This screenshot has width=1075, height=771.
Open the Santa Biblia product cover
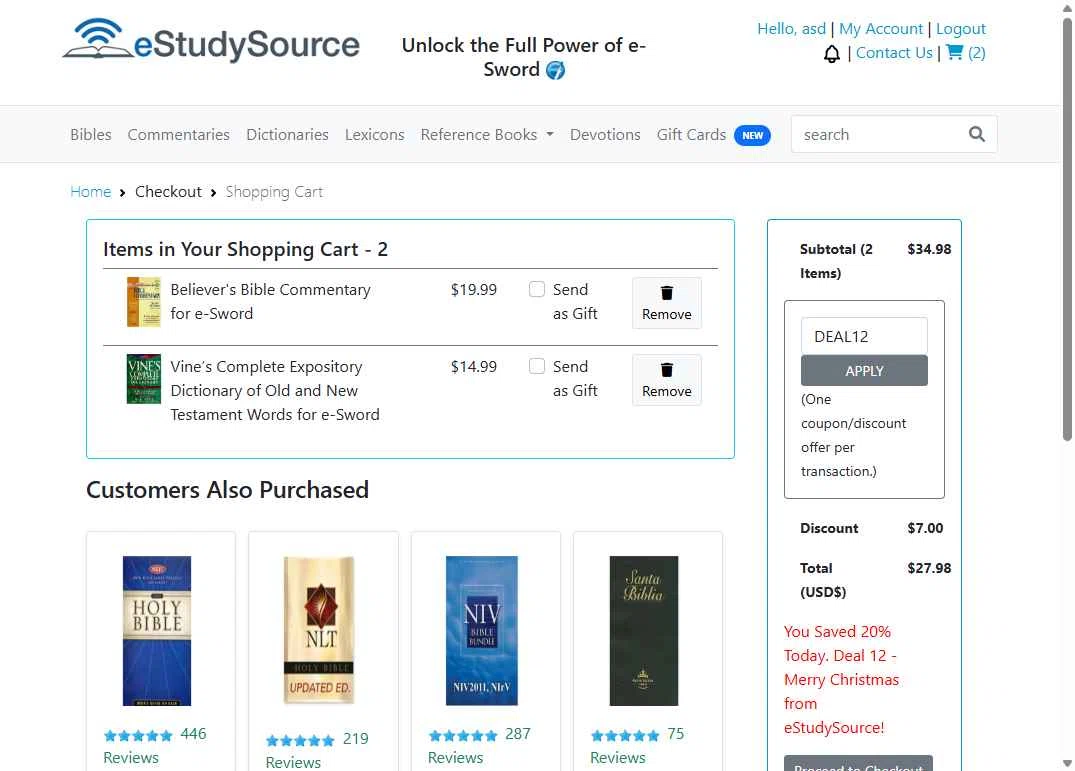pos(644,631)
